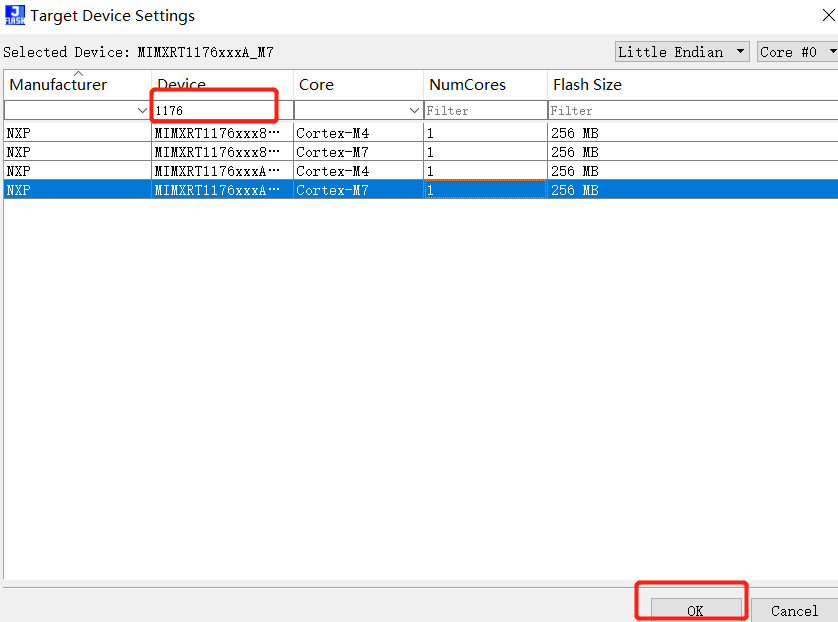Open the Little Endian dropdown
This screenshot has height=622, width=838.
tap(682, 52)
